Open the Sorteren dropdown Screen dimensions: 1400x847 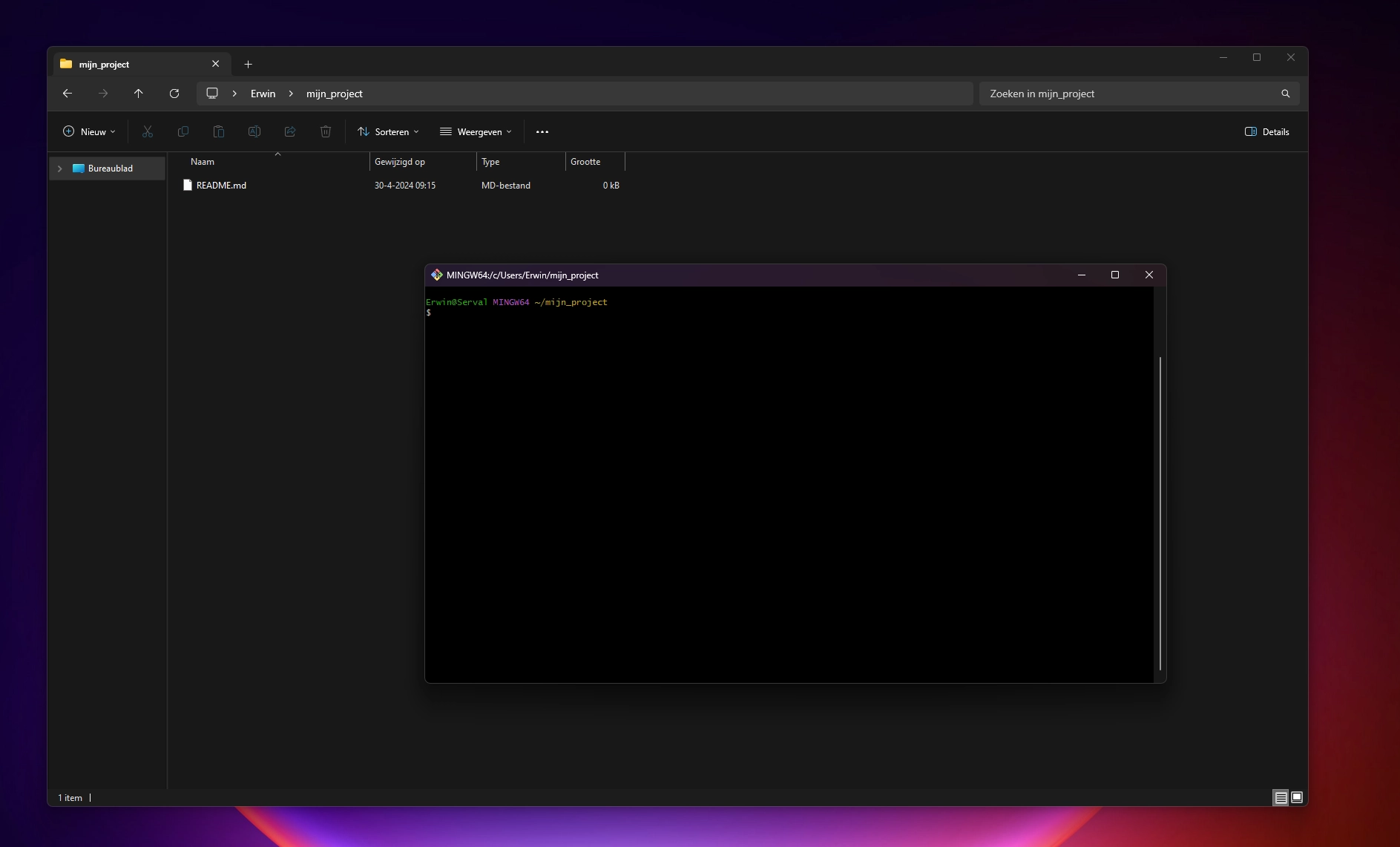point(389,132)
